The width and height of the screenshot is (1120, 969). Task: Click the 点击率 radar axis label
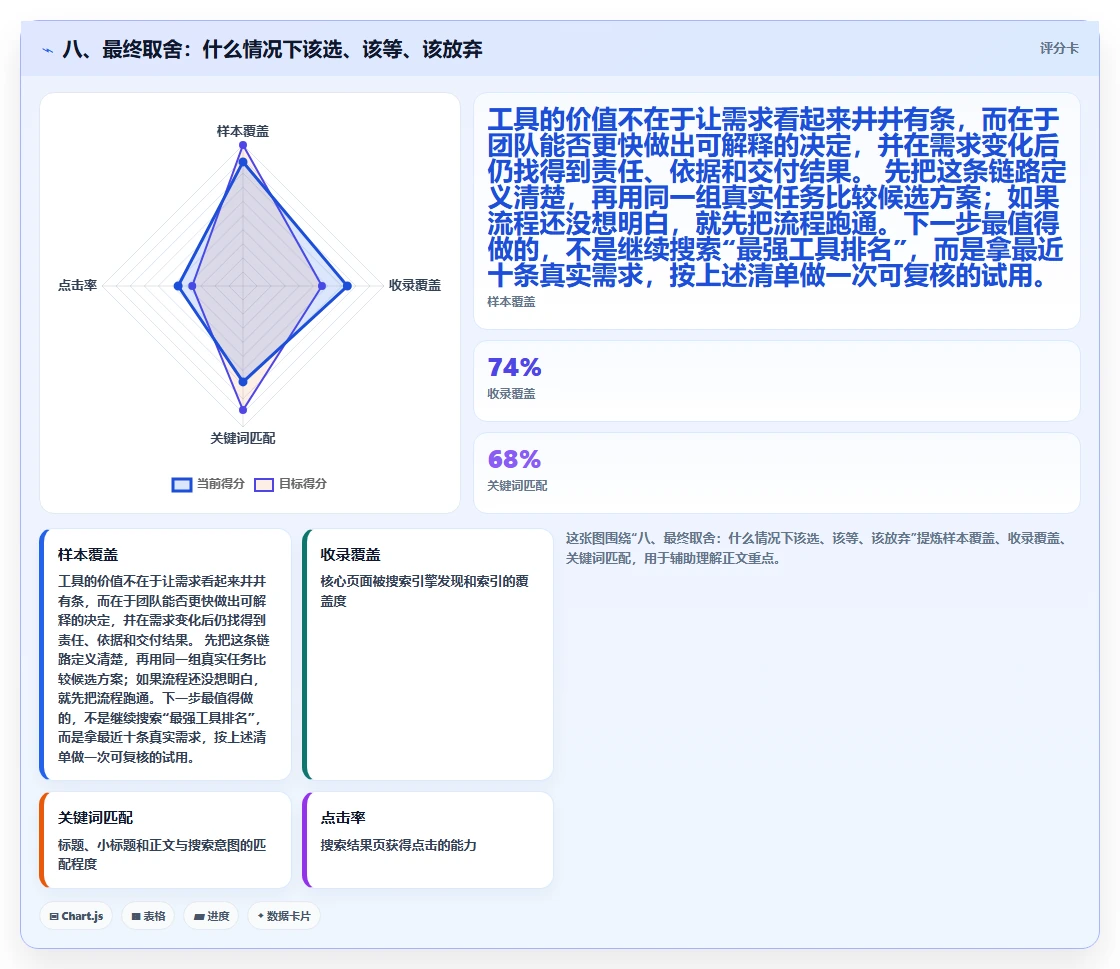pyautogui.click(x=77, y=286)
